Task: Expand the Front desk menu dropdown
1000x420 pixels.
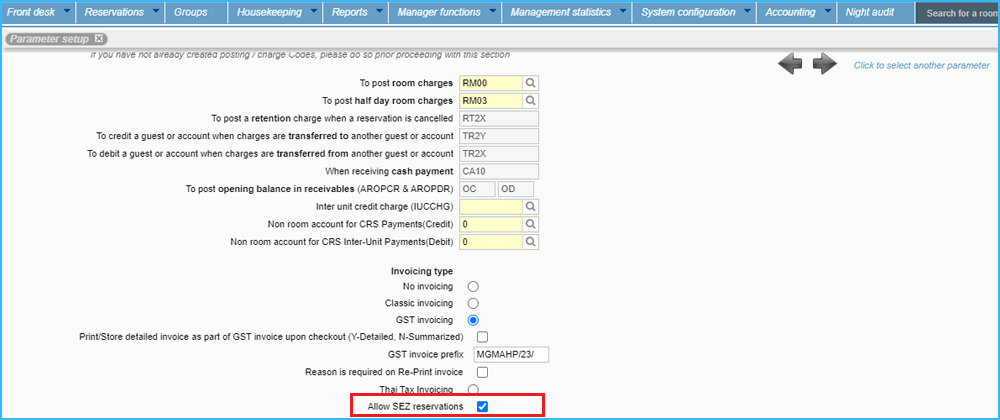Action: (66, 12)
